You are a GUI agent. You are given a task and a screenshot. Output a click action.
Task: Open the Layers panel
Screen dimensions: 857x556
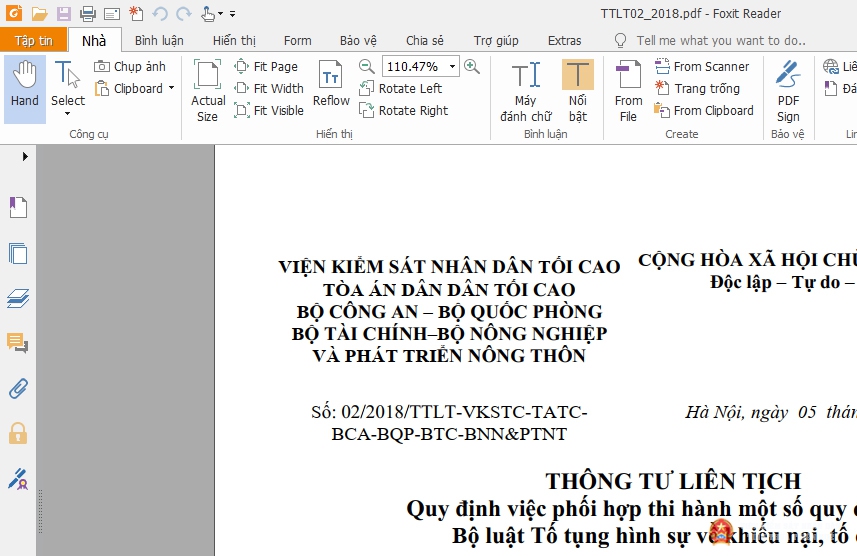point(18,299)
